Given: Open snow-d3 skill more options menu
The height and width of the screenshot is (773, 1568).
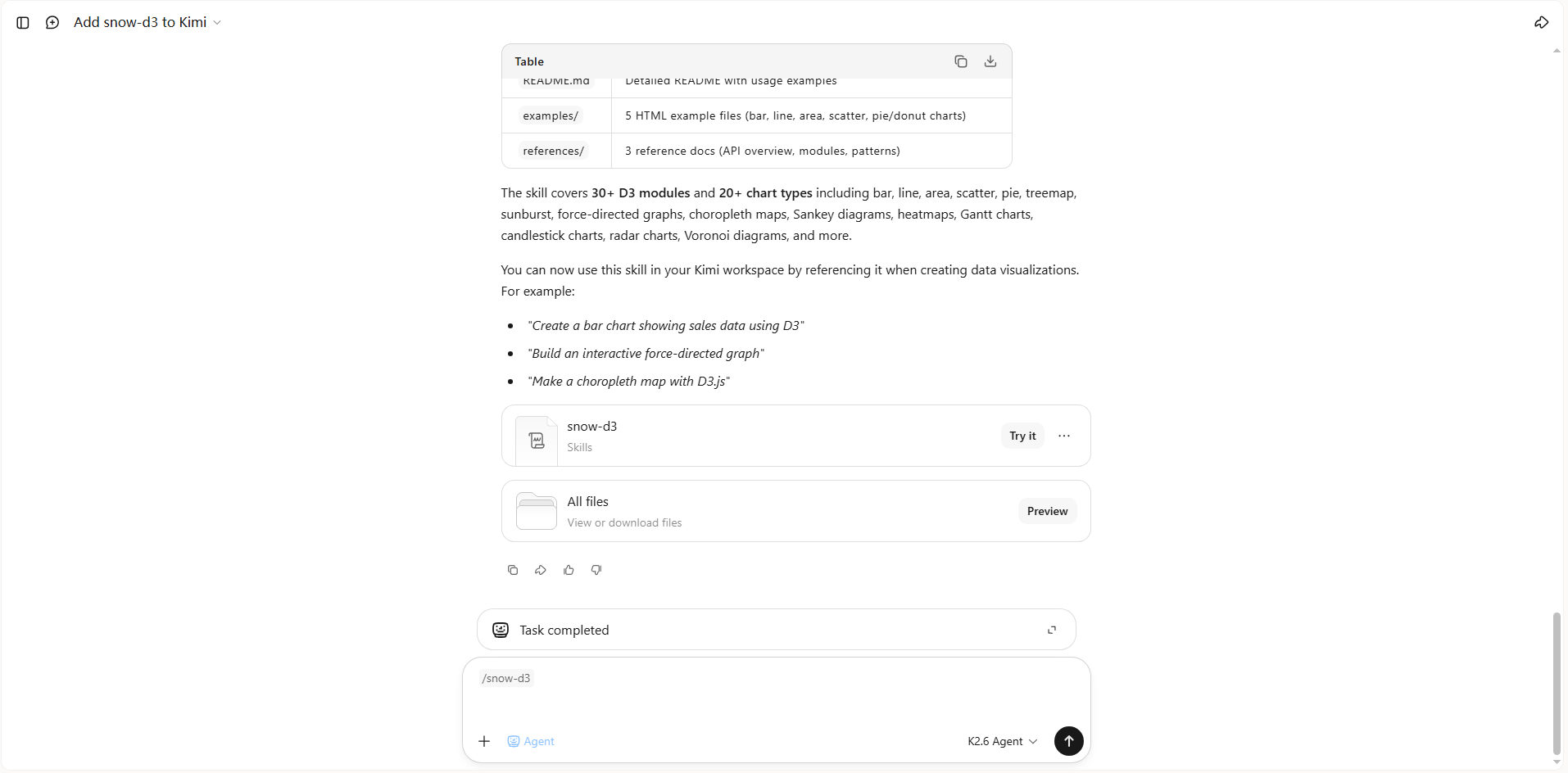Looking at the screenshot, I should [1064, 436].
